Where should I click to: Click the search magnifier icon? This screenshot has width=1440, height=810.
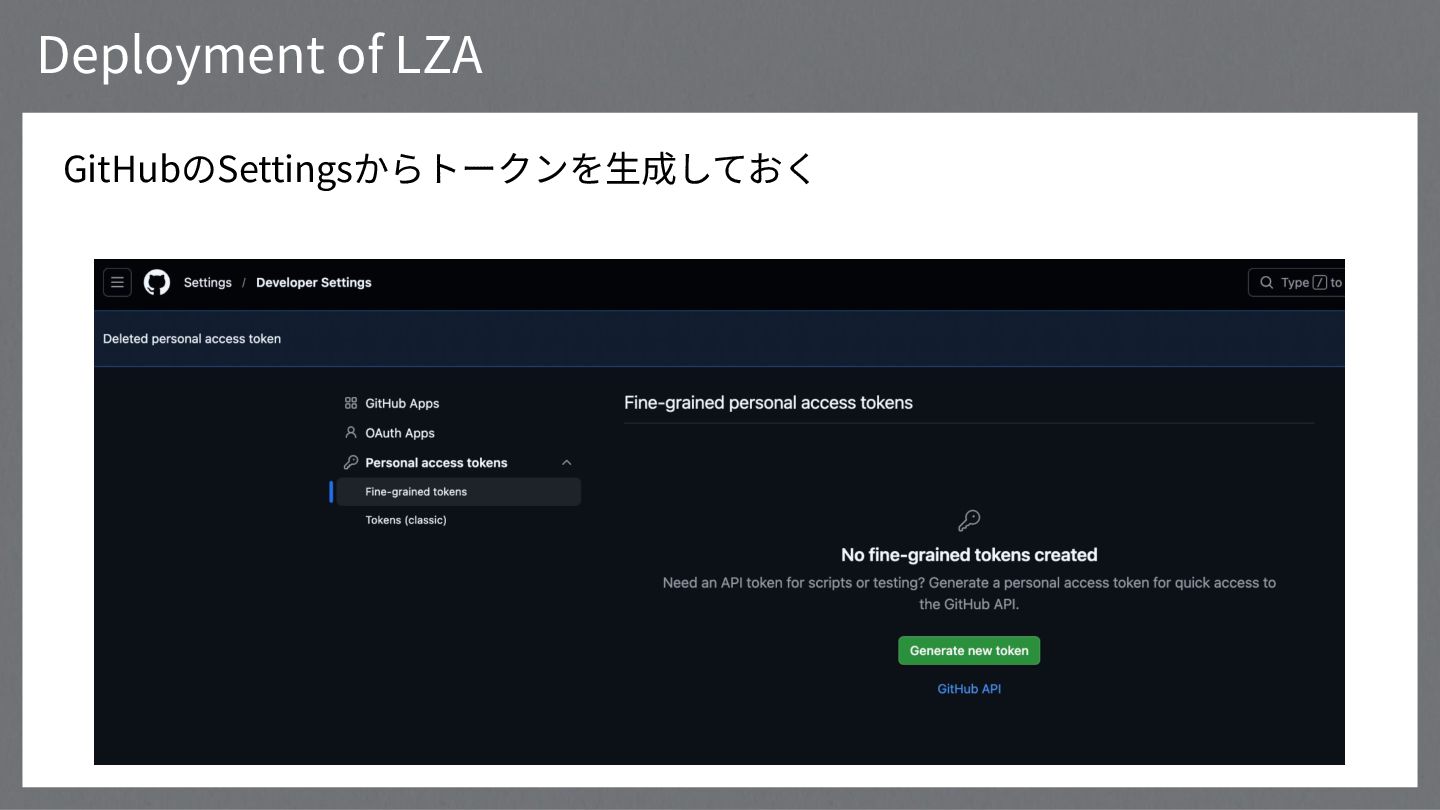point(1266,282)
